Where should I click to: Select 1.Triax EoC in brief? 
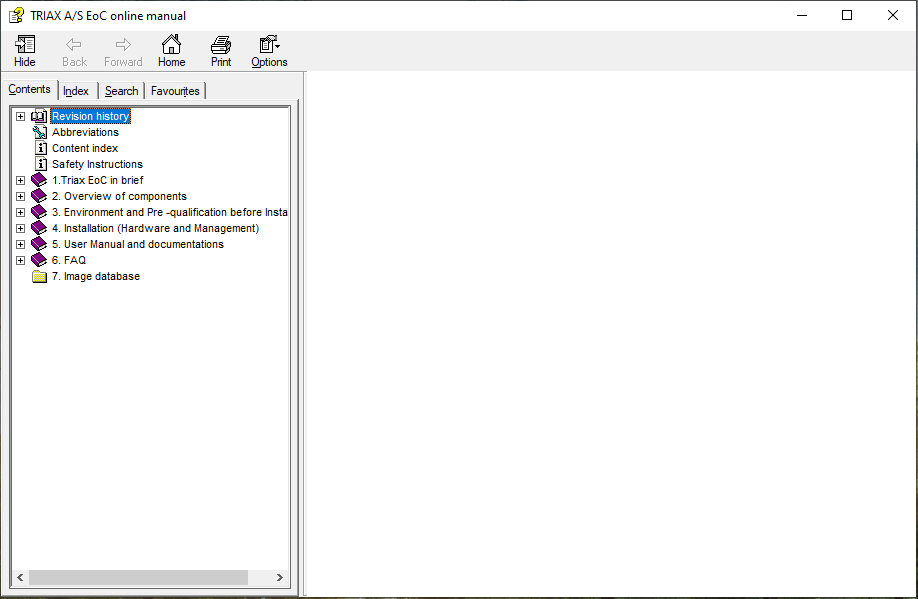pos(98,180)
